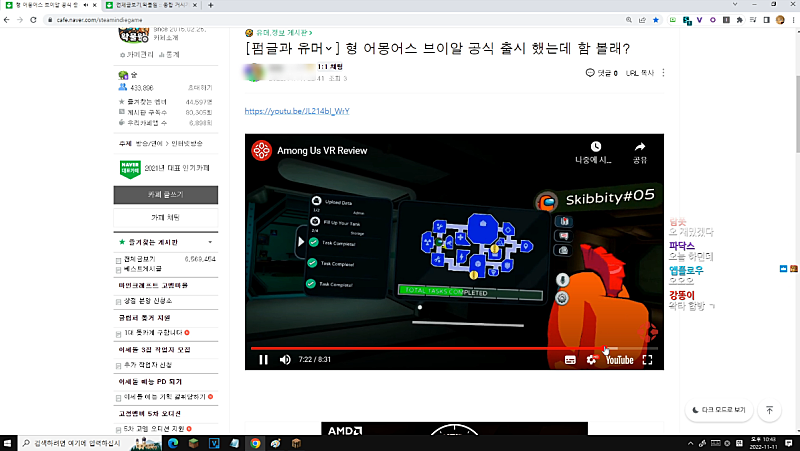Screen dimensions: 800x451
Task: Click the white cafe chat button
Action: tap(166, 218)
